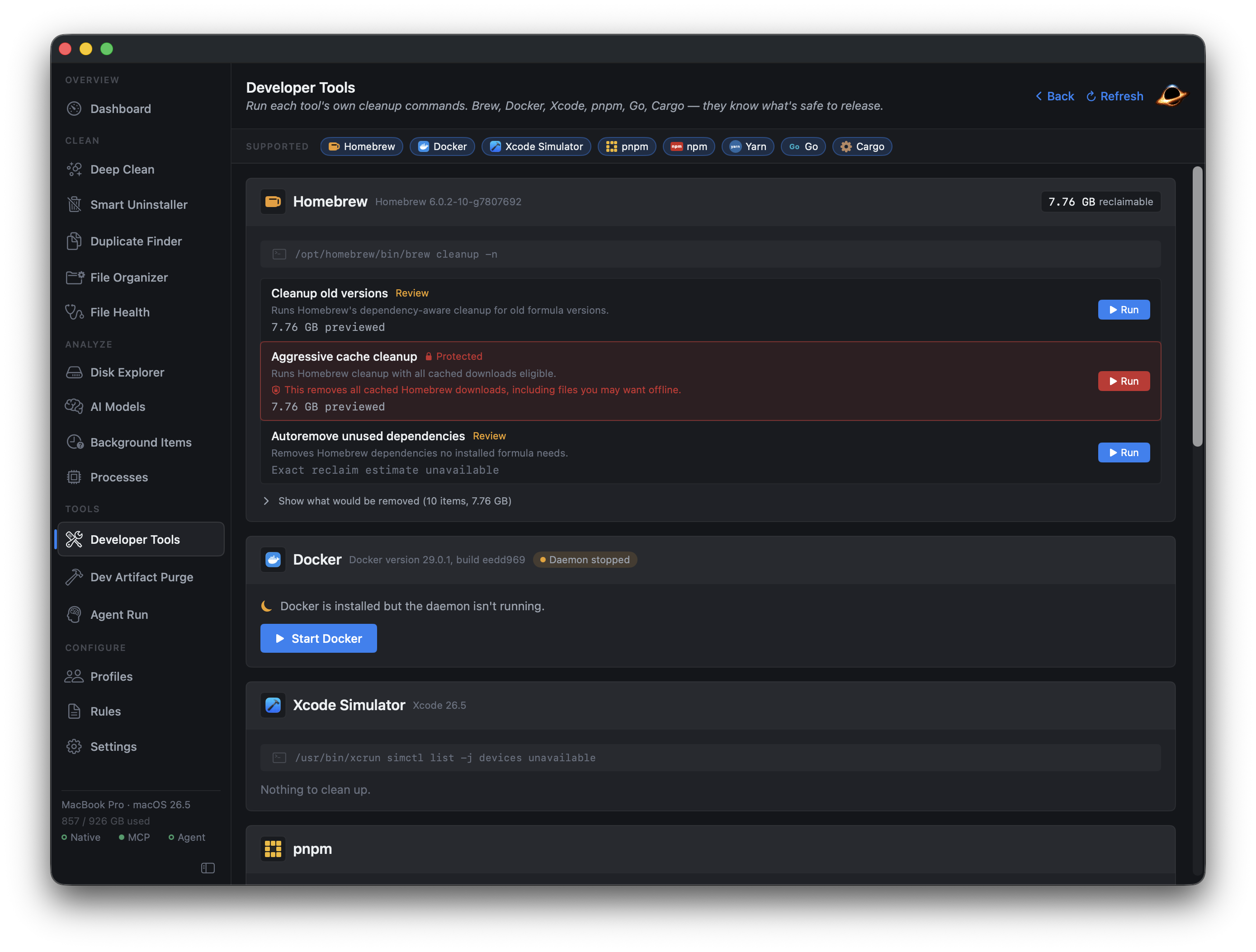Click the Rules document icon

click(75, 712)
